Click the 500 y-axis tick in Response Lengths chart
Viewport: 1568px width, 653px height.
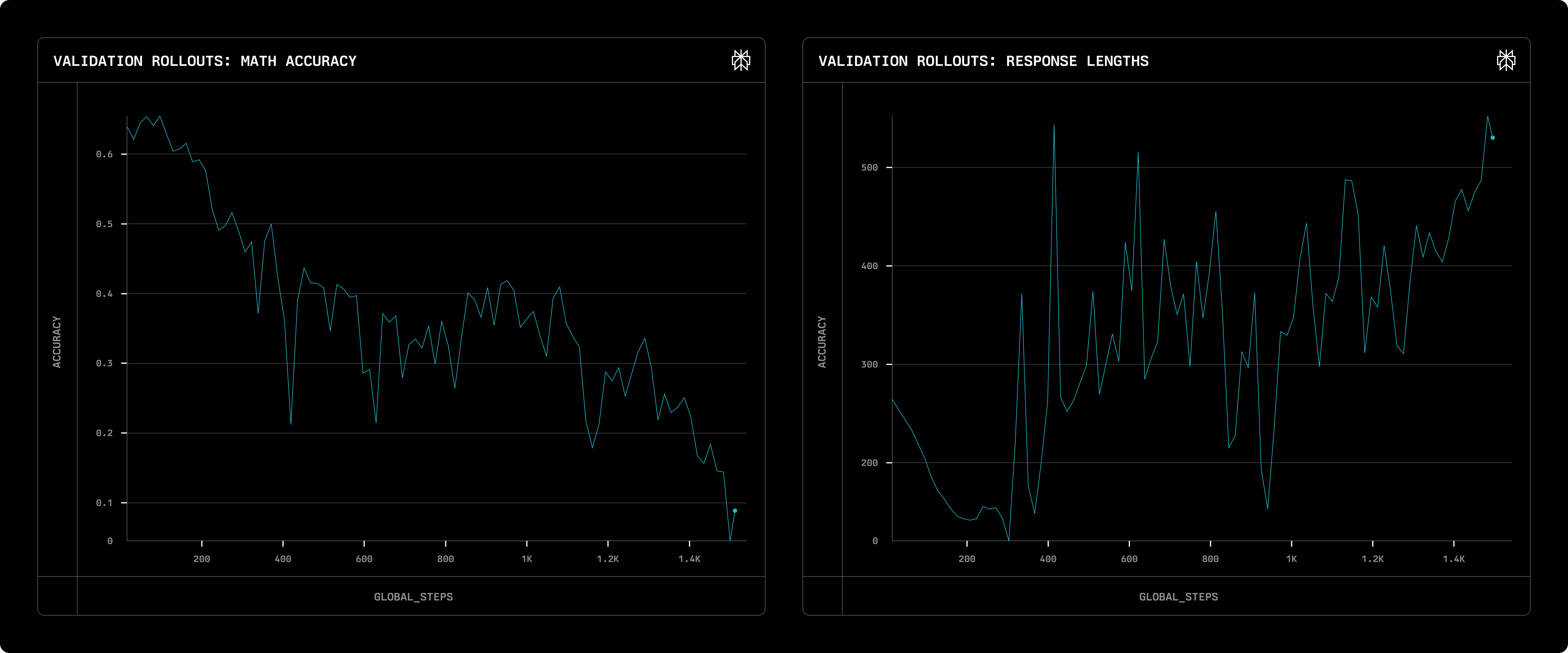coord(869,167)
